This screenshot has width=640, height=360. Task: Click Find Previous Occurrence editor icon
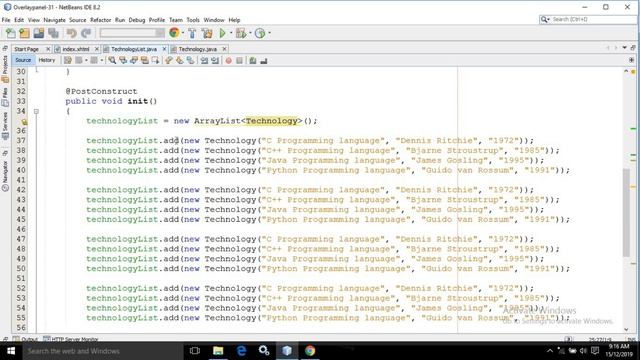[123, 60]
